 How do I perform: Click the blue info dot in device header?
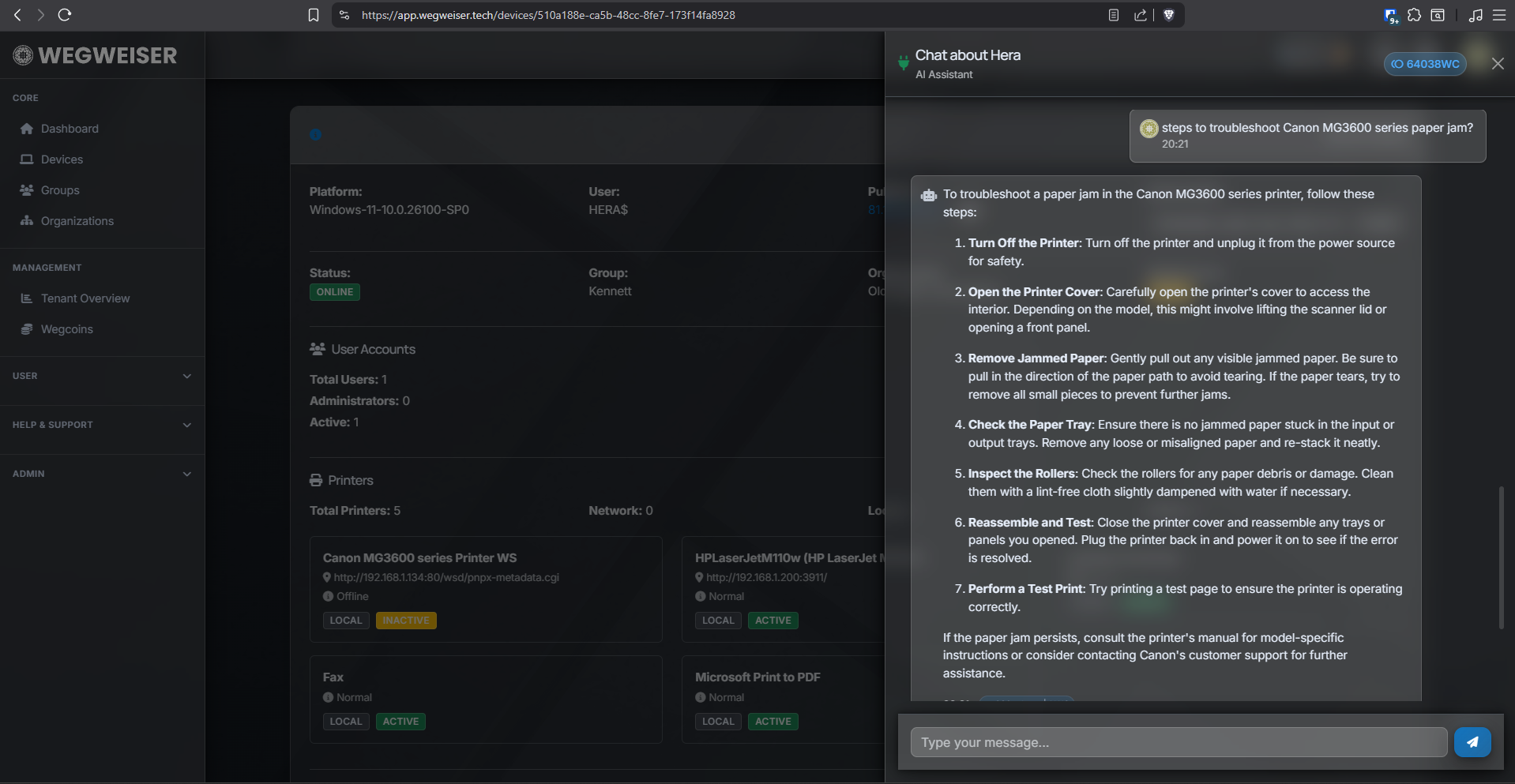click(x=316, y=135)
